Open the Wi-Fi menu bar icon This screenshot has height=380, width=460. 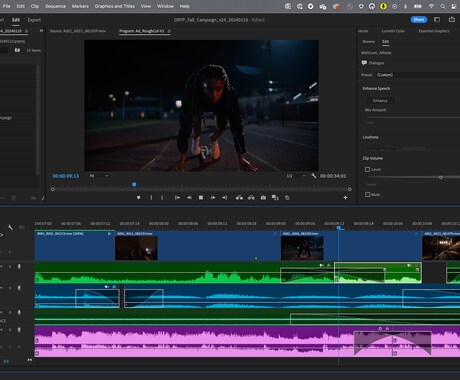431,6
